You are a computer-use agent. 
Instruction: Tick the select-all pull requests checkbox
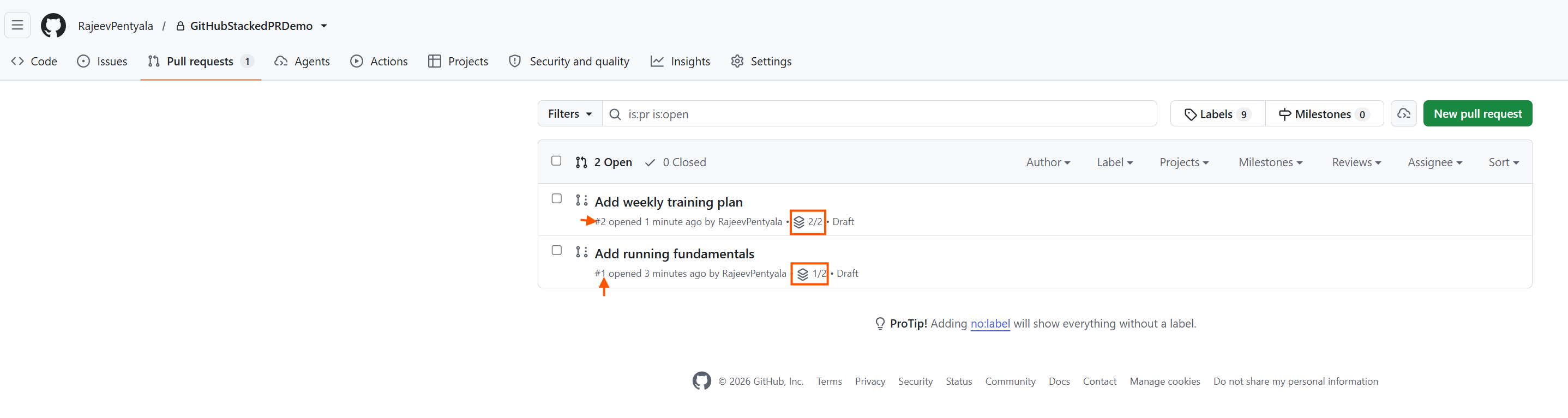[556, 161]
